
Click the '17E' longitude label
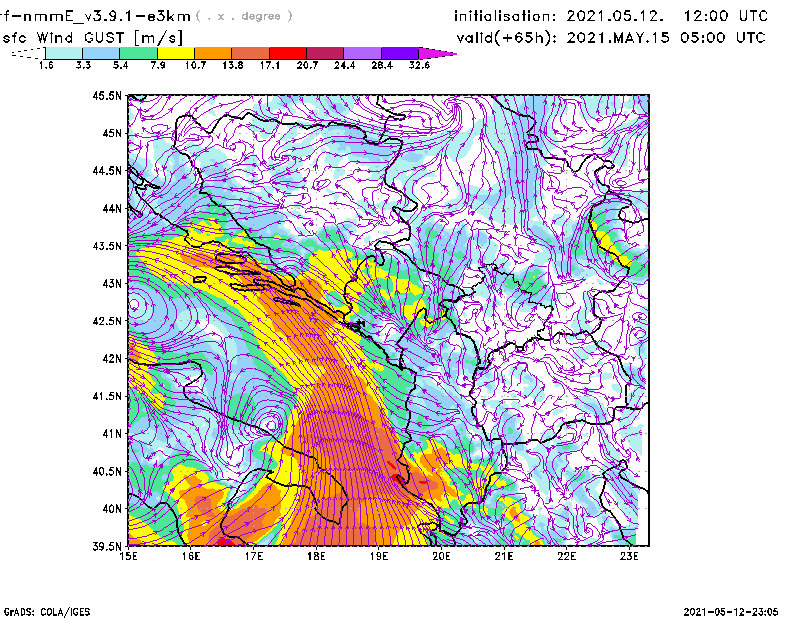pos(254,556)
